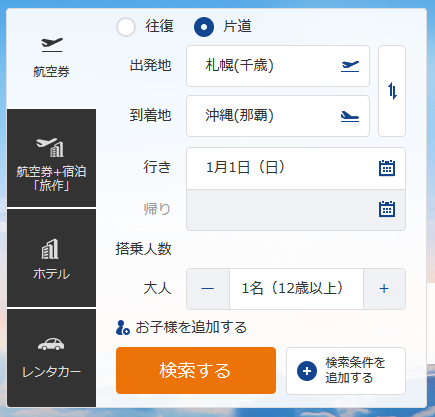Viewport: 435px width, 417px height.
Task: Click the 搭乗人数 heading text
Action: pyautogui.click(x=143, y=249)
